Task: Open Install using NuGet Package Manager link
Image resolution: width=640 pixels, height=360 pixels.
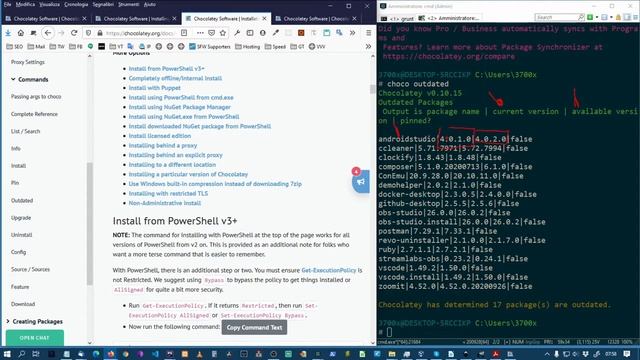Action: pyautogui.click(x=180, y=107)
